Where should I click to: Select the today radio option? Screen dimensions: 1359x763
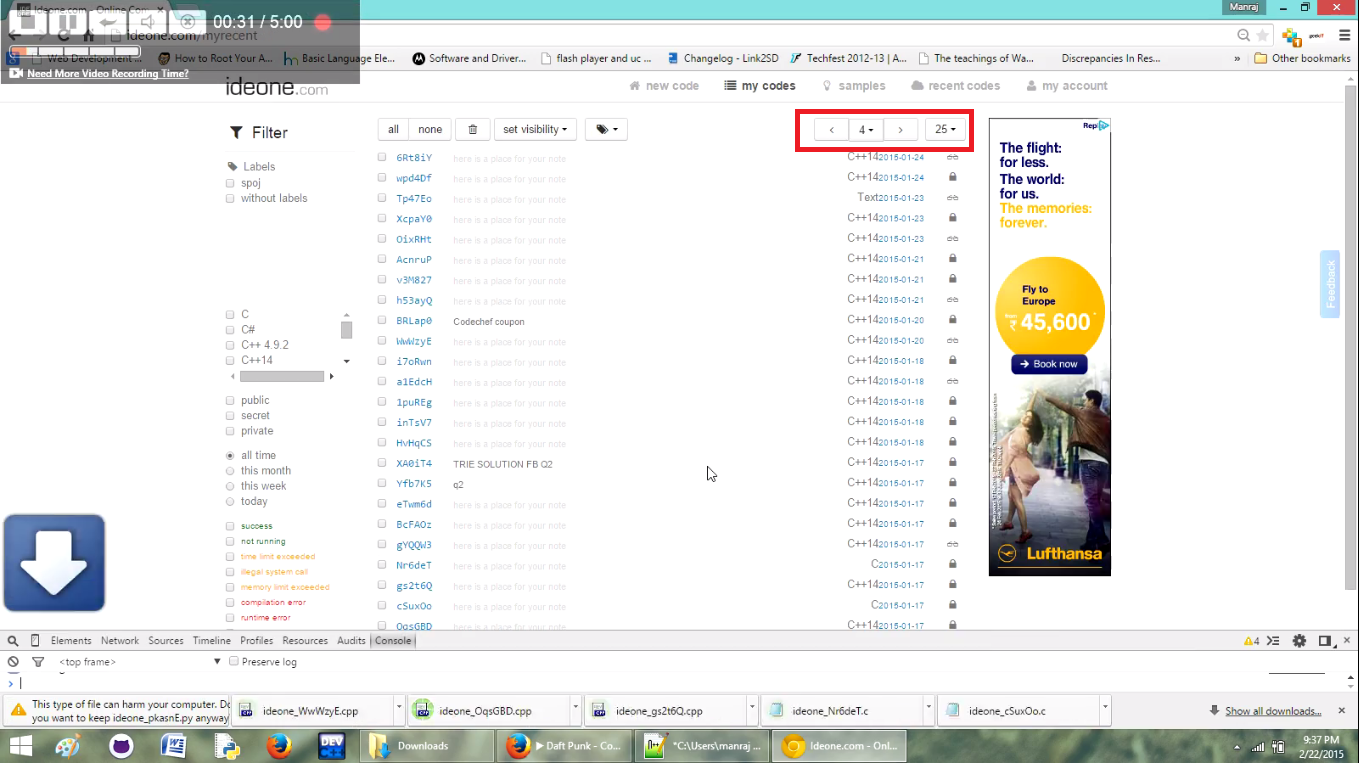[x=230, y=502]
